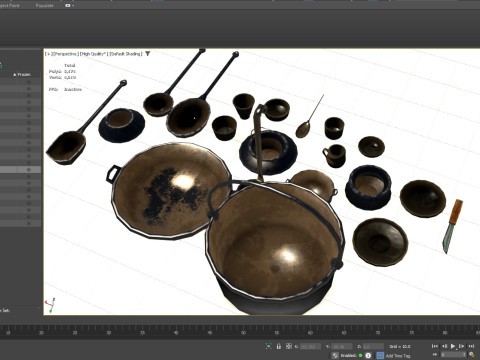This screenshot has height=360, width=480.
Task: Click the ribbon display toggle icon beside Populate
Action: pos(68,6)
